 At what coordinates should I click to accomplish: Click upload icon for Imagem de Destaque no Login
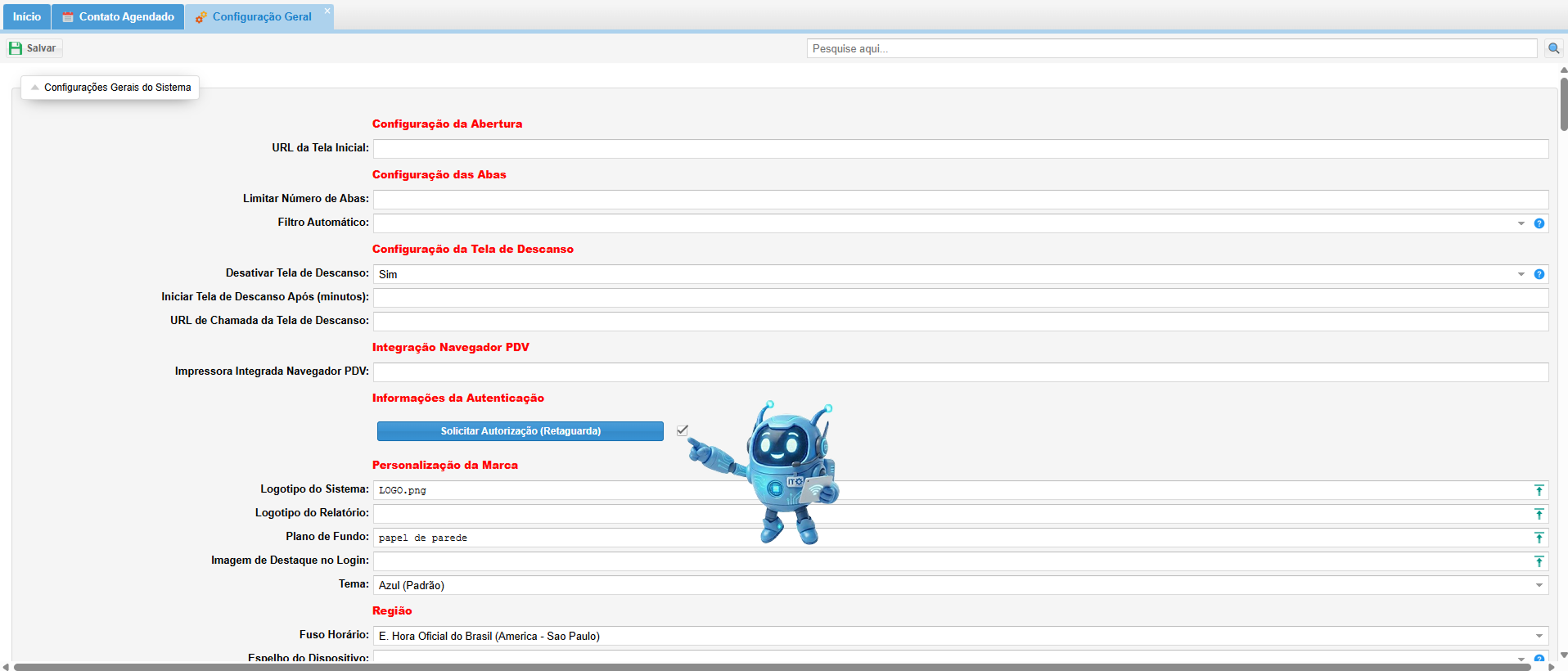1539,561
